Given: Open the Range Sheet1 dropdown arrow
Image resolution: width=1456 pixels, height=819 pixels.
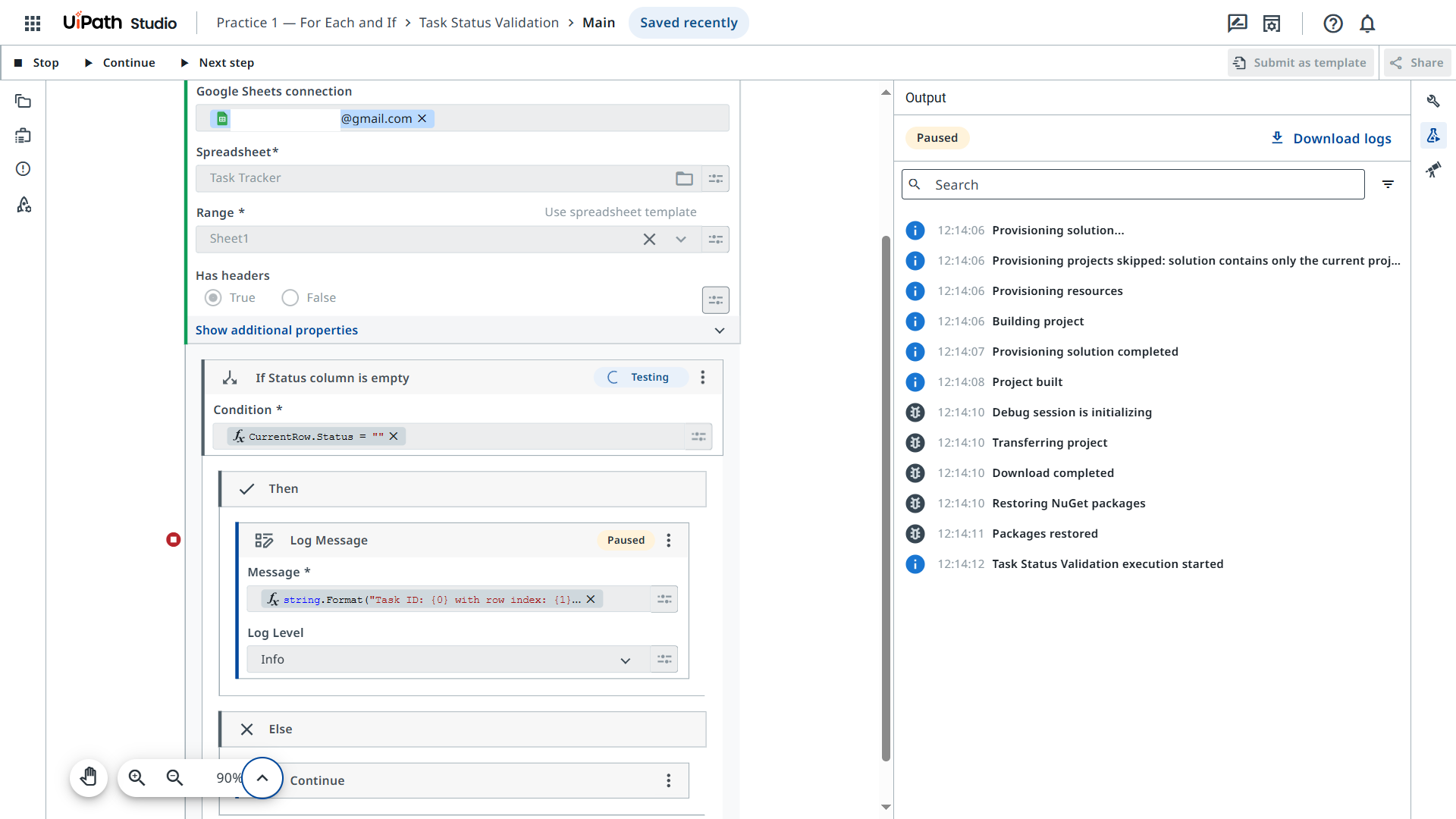Looking at the screenshot, I should 681,240.
